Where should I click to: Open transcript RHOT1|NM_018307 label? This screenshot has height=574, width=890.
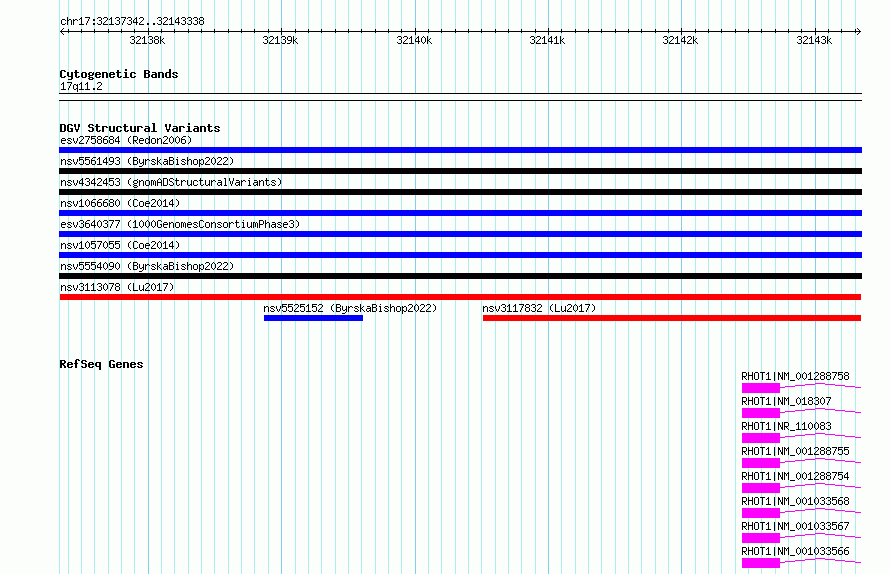point(786,401)
